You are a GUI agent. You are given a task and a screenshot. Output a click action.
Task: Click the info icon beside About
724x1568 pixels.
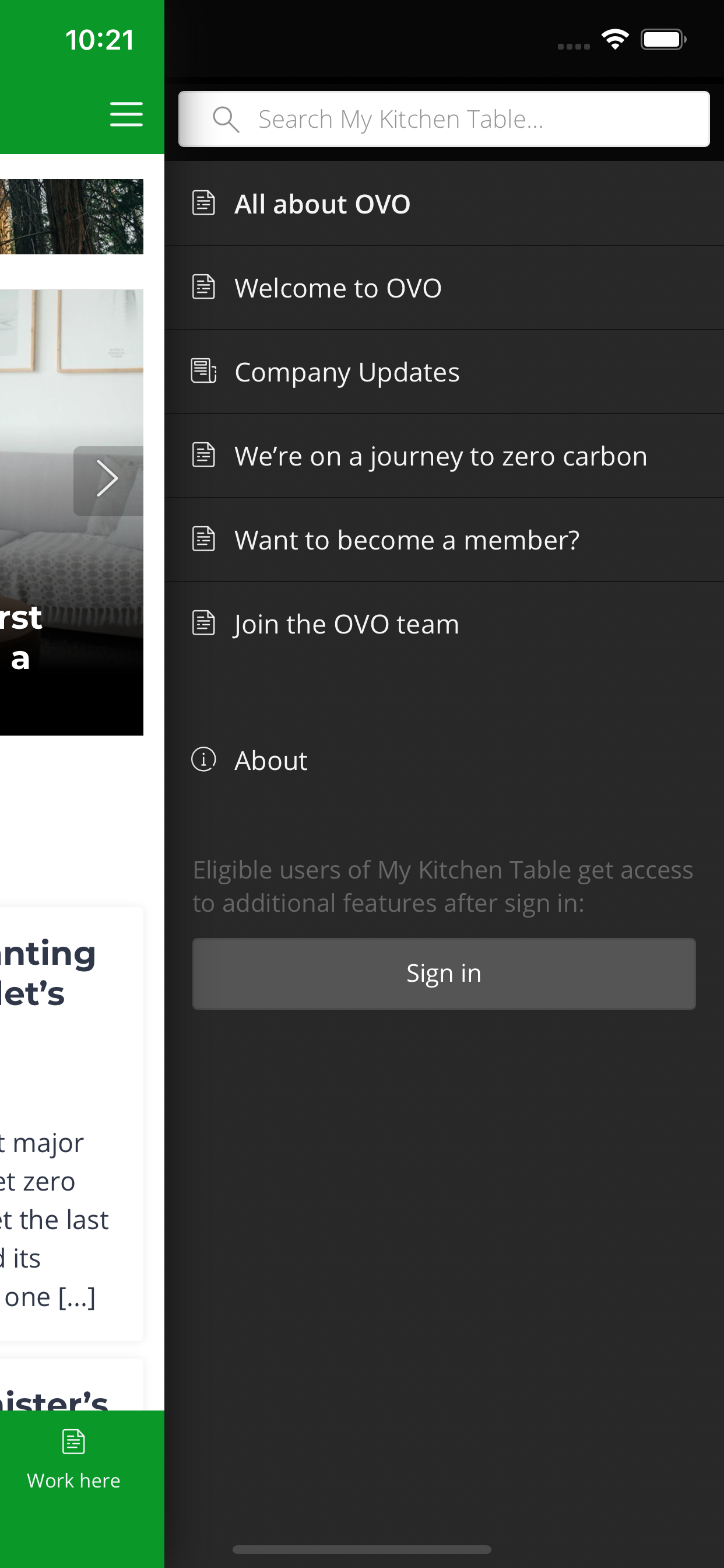point(204,759)
